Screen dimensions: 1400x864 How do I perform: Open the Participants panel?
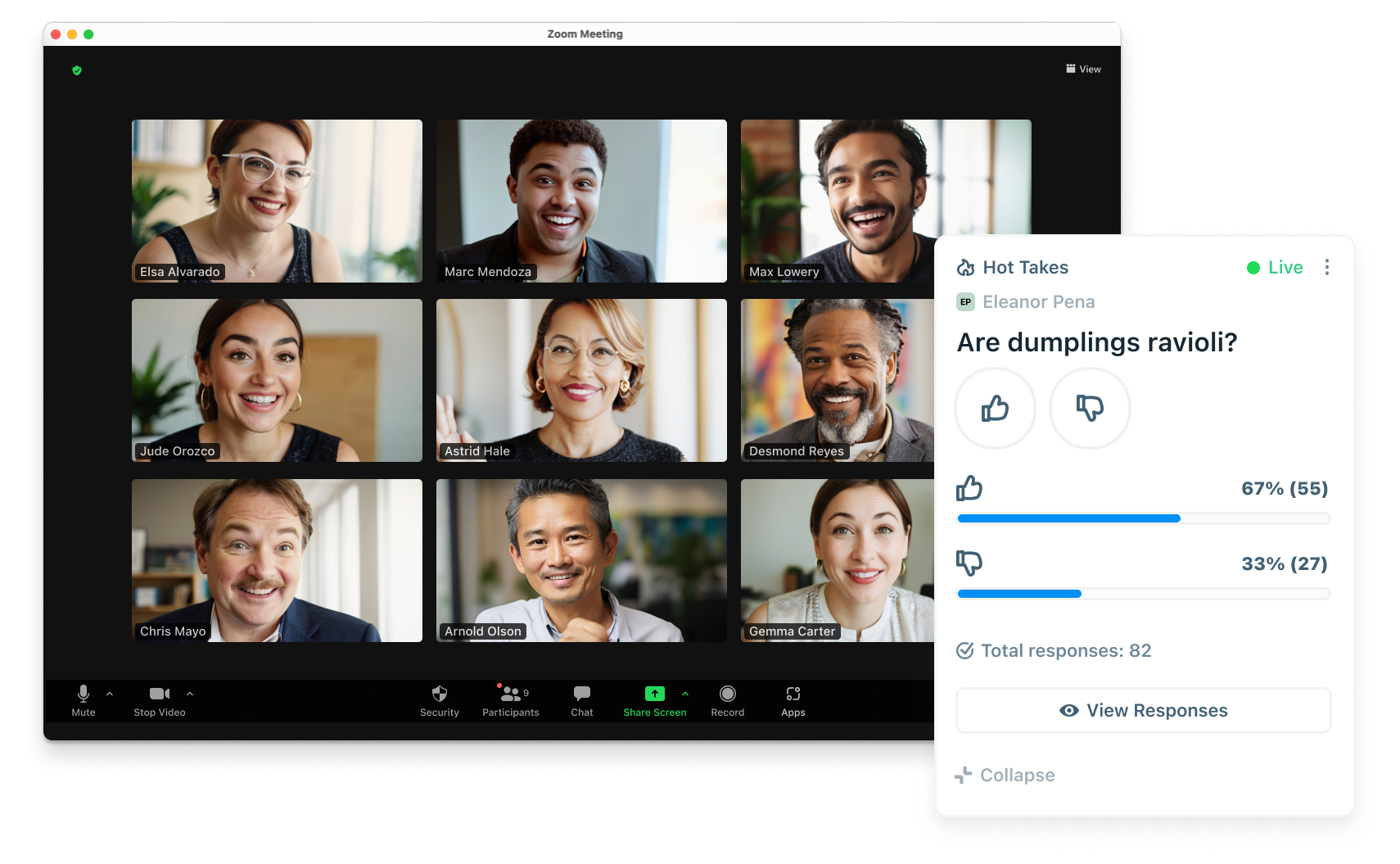pos(511,701)
